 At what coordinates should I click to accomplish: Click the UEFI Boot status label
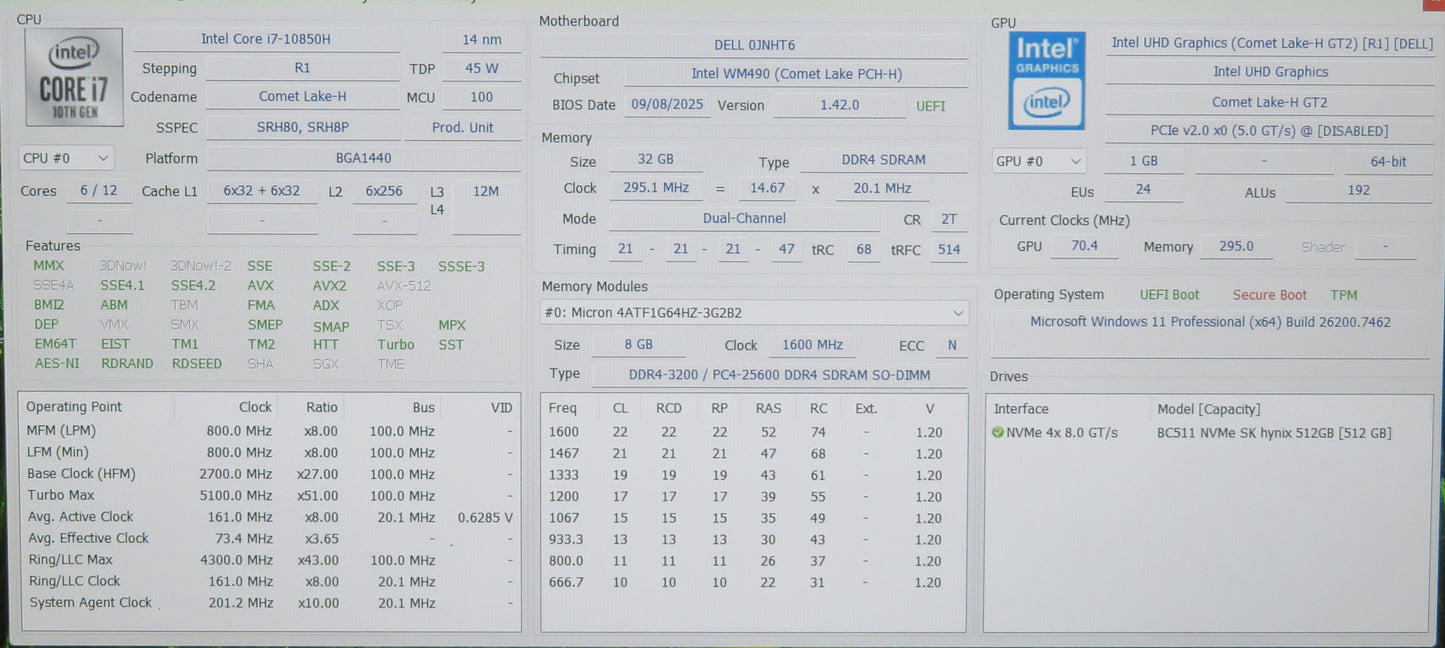click(1169, 295)
